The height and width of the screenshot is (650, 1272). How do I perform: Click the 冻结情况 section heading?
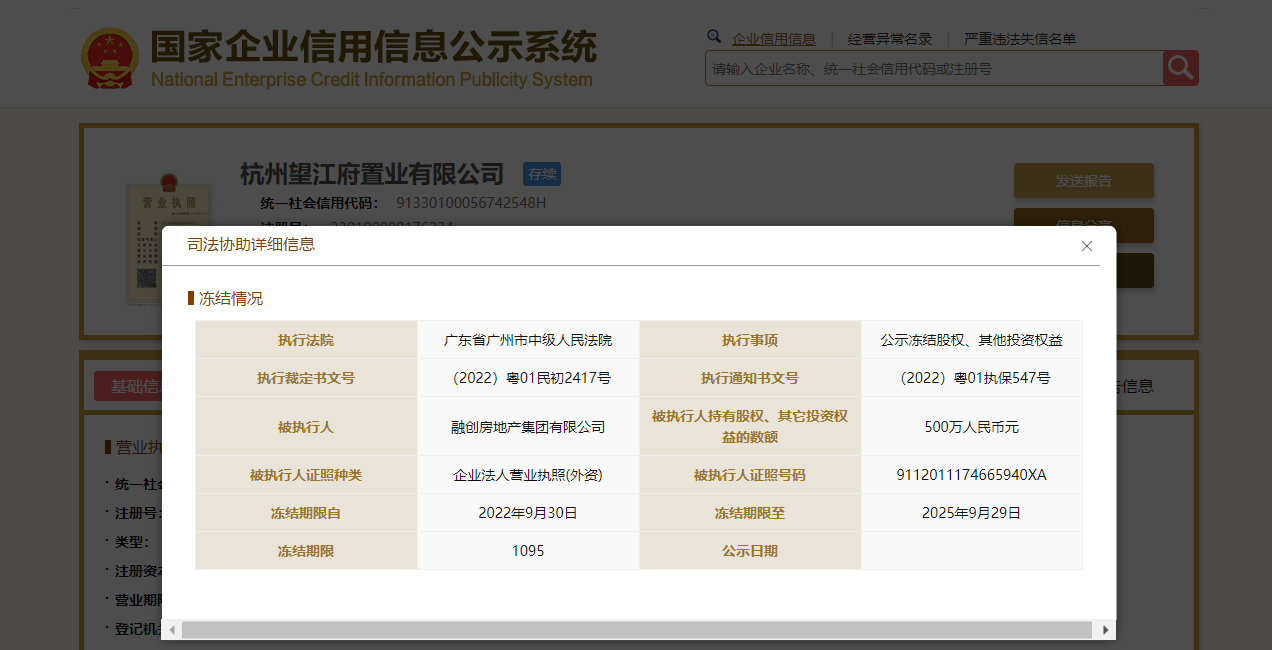231,298
